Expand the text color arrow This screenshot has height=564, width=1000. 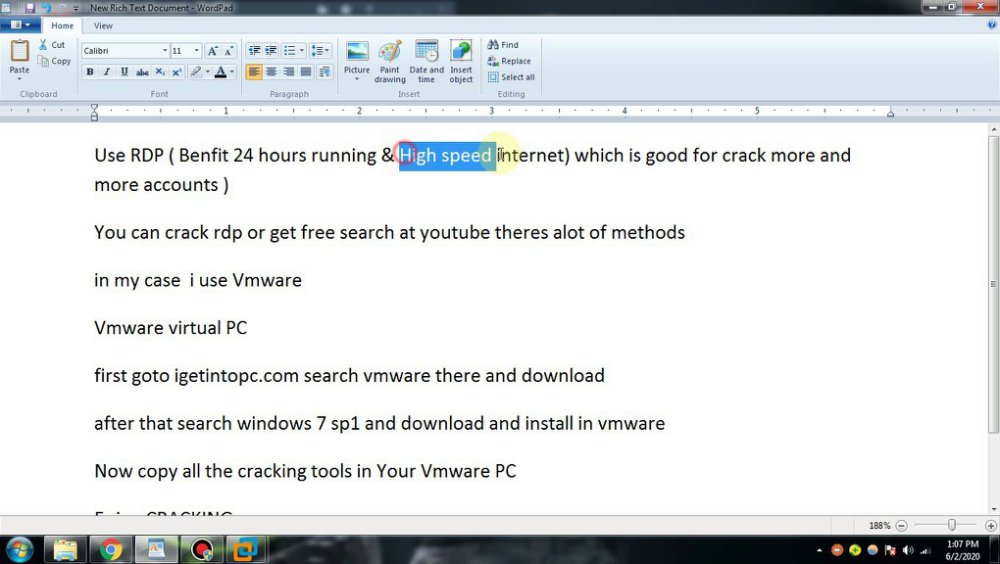click(x=232, y=71)
